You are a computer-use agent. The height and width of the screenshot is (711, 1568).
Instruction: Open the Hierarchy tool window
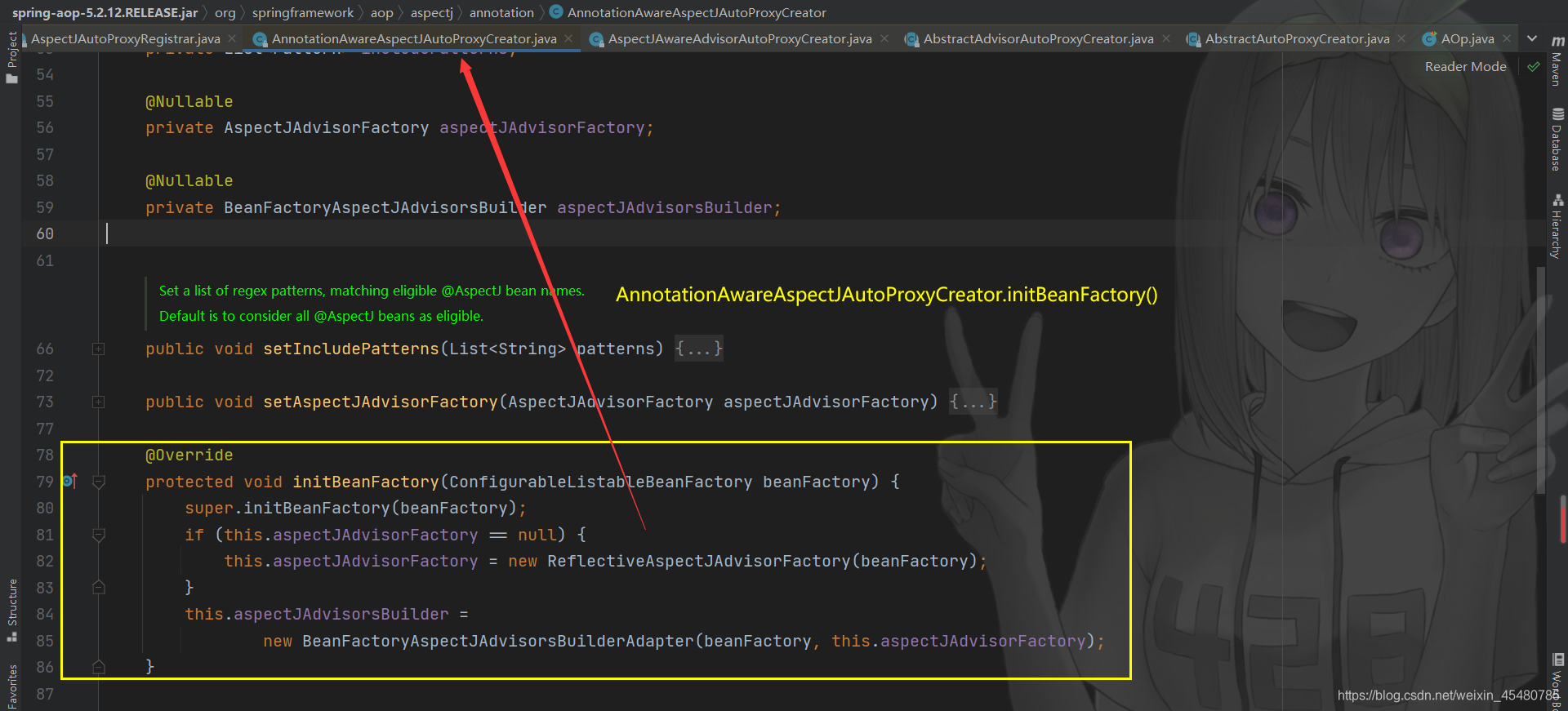tap(1557, 227)
